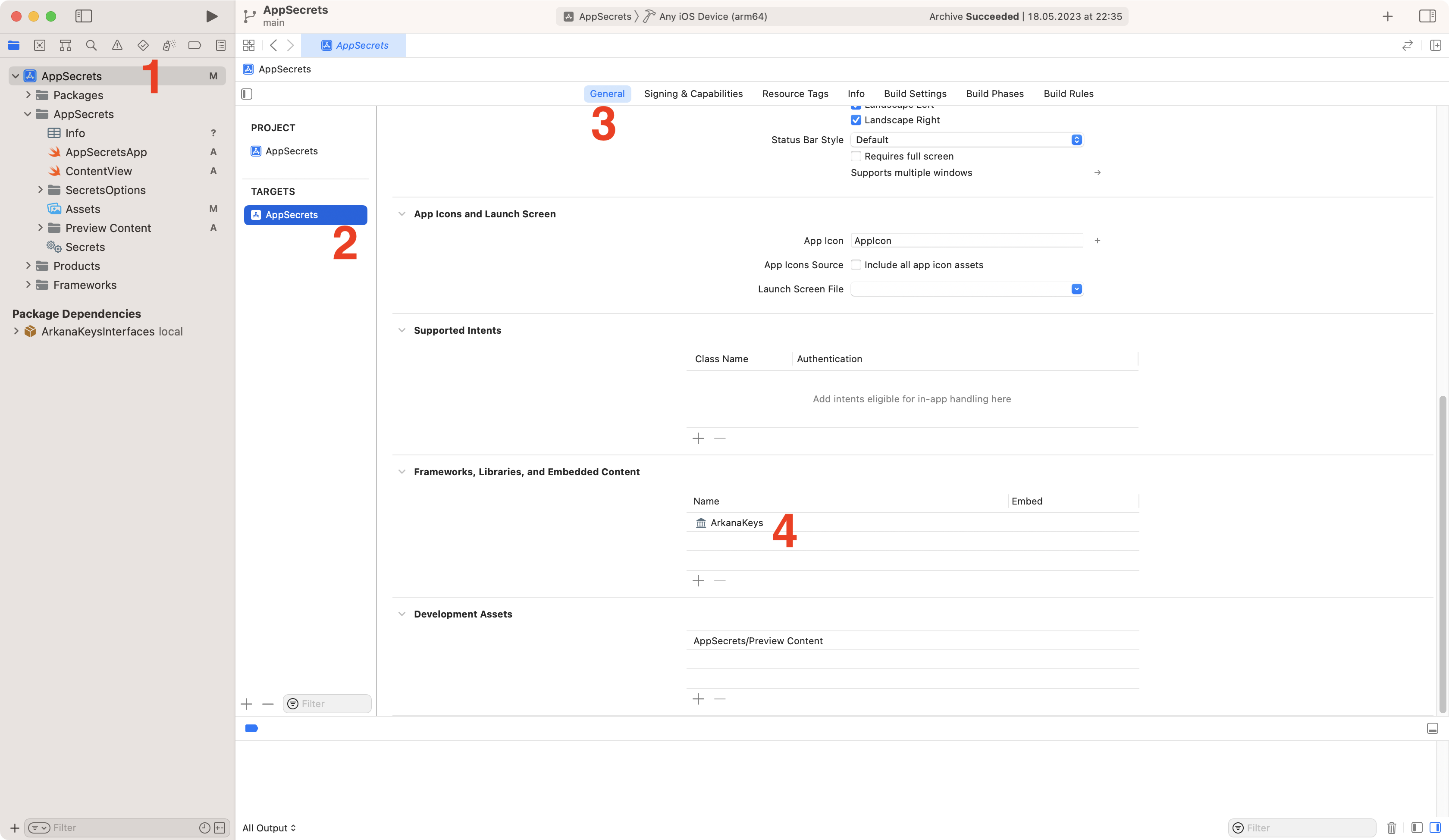Open the related items grid menu
Screen dimensions: 1449x840
(249, 45)
